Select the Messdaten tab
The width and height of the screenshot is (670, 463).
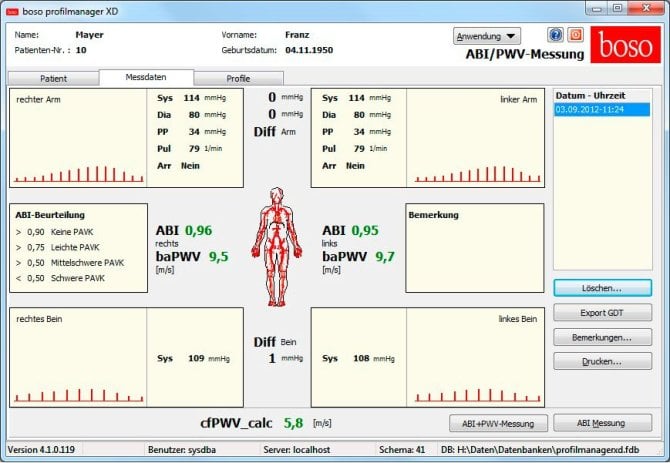[x=146, y=77]
